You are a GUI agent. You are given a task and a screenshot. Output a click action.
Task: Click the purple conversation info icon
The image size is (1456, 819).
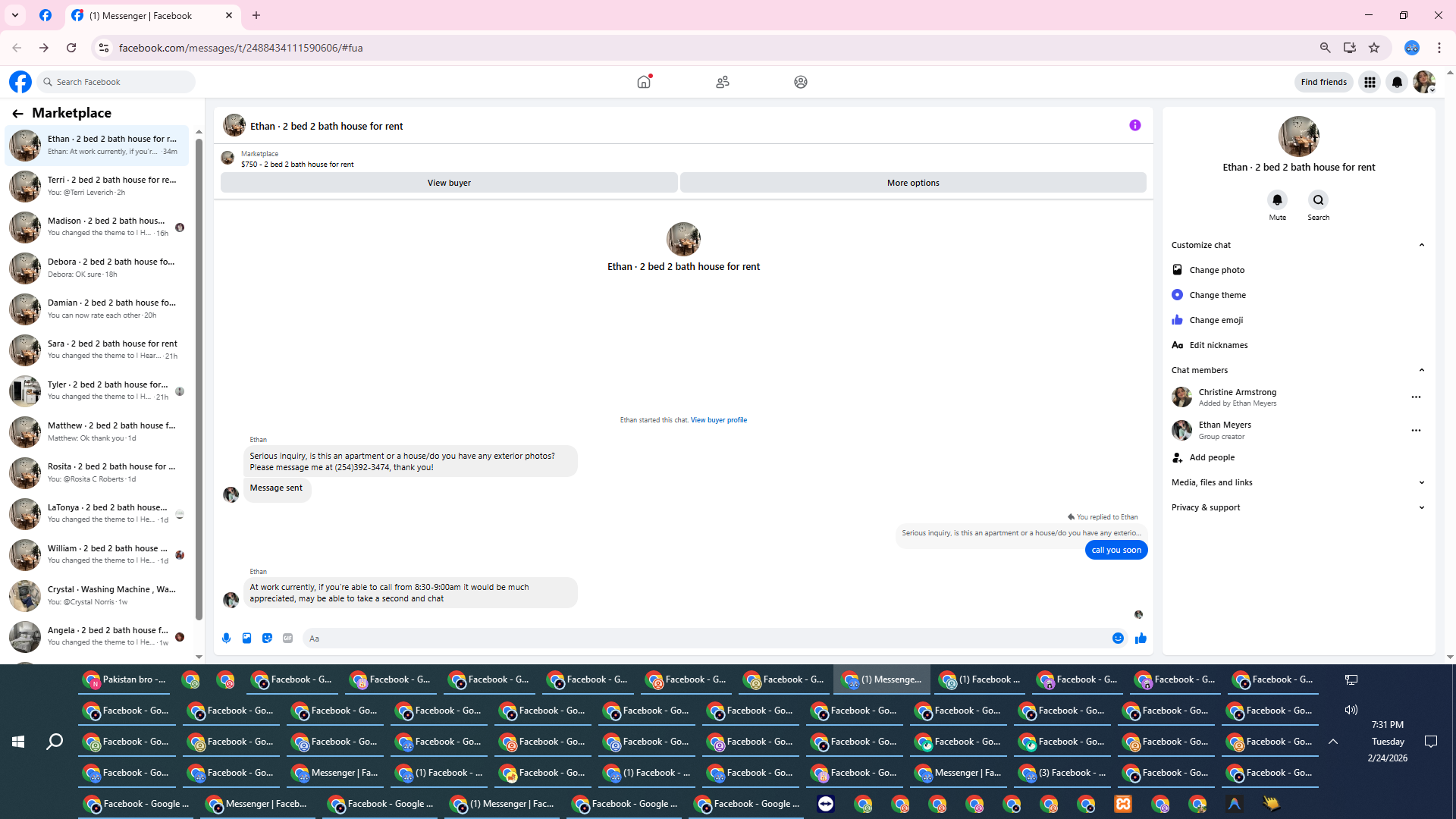coord(1134,125)
